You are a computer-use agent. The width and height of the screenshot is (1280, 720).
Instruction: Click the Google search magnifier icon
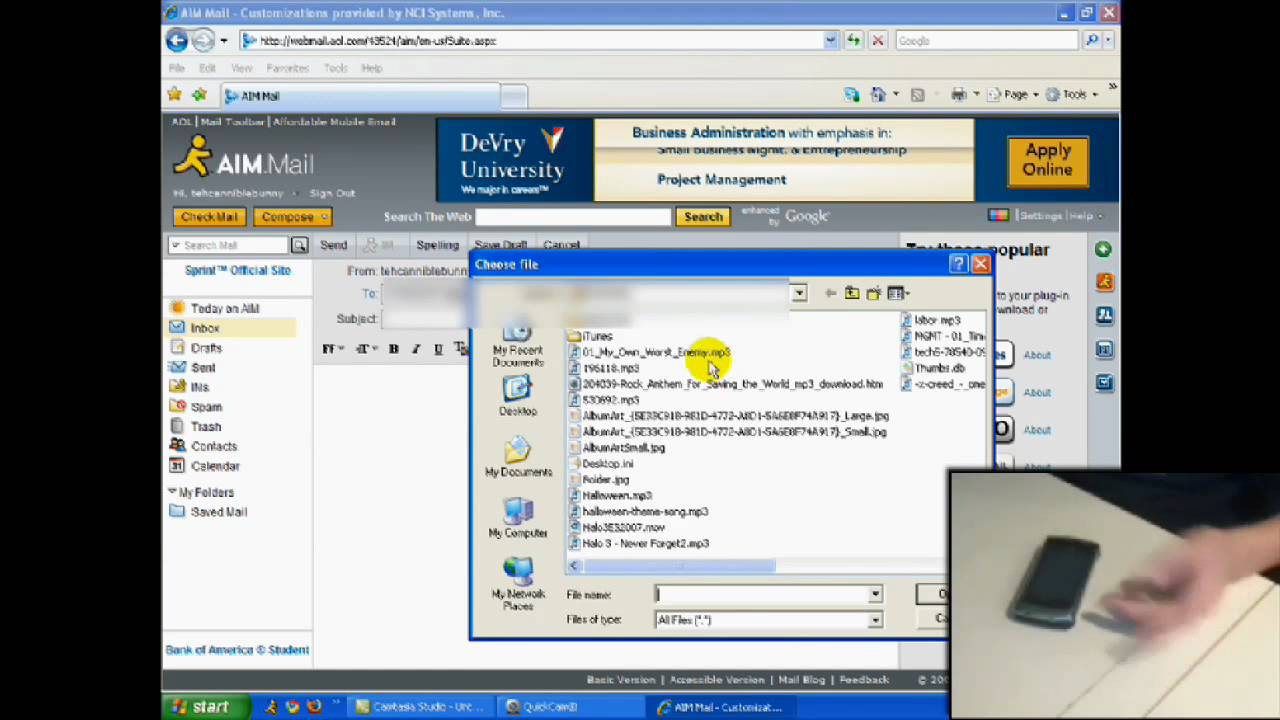point(1092,41)
